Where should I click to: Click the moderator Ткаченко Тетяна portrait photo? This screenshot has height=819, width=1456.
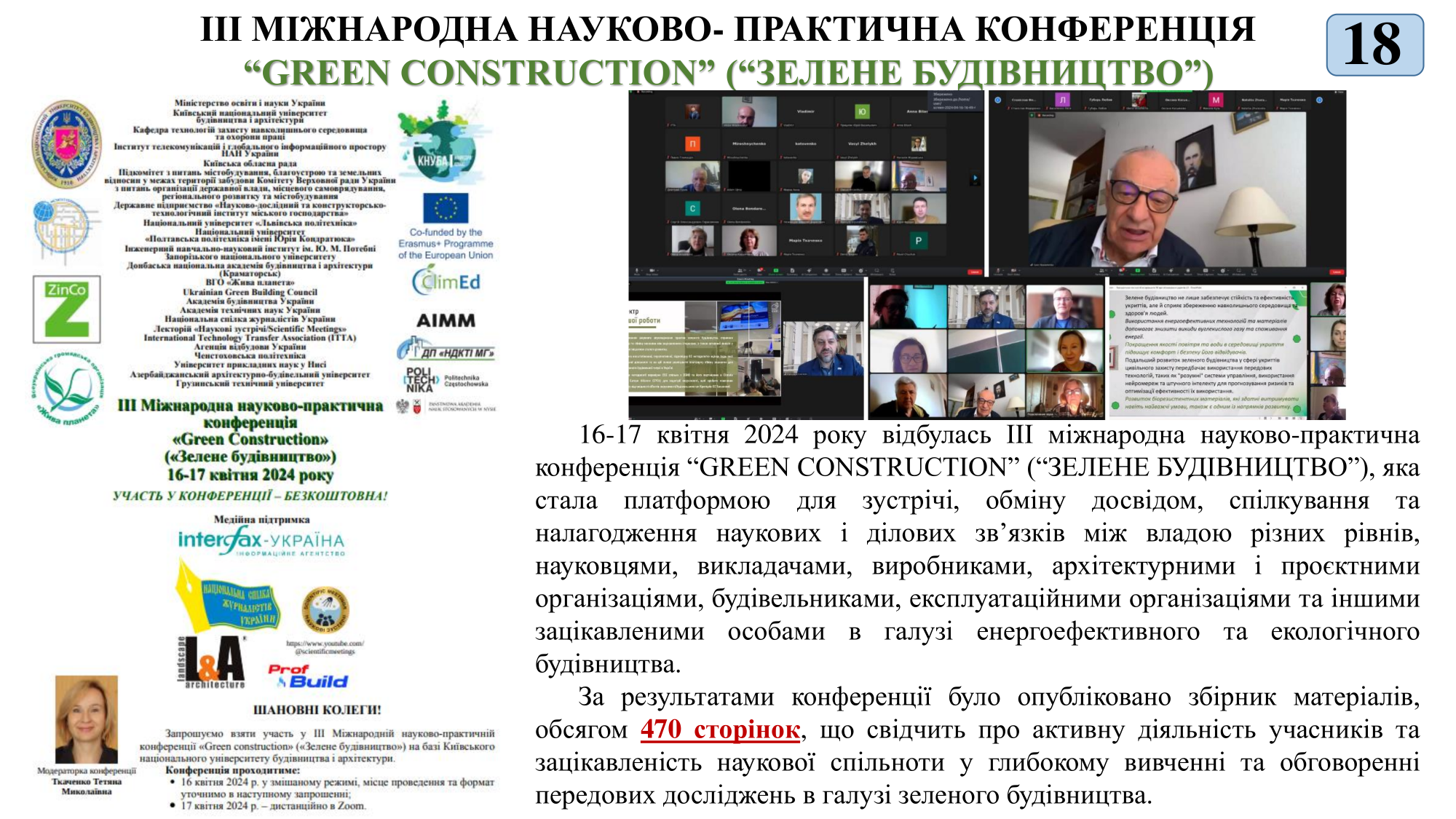[87, 719]
